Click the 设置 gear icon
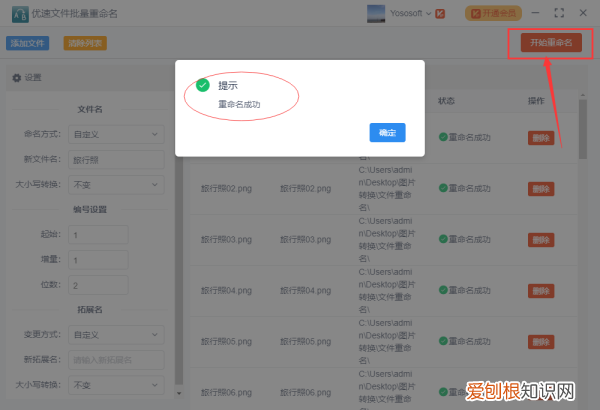The width and height of the screenshot is (600, 410). click(16, 78)
